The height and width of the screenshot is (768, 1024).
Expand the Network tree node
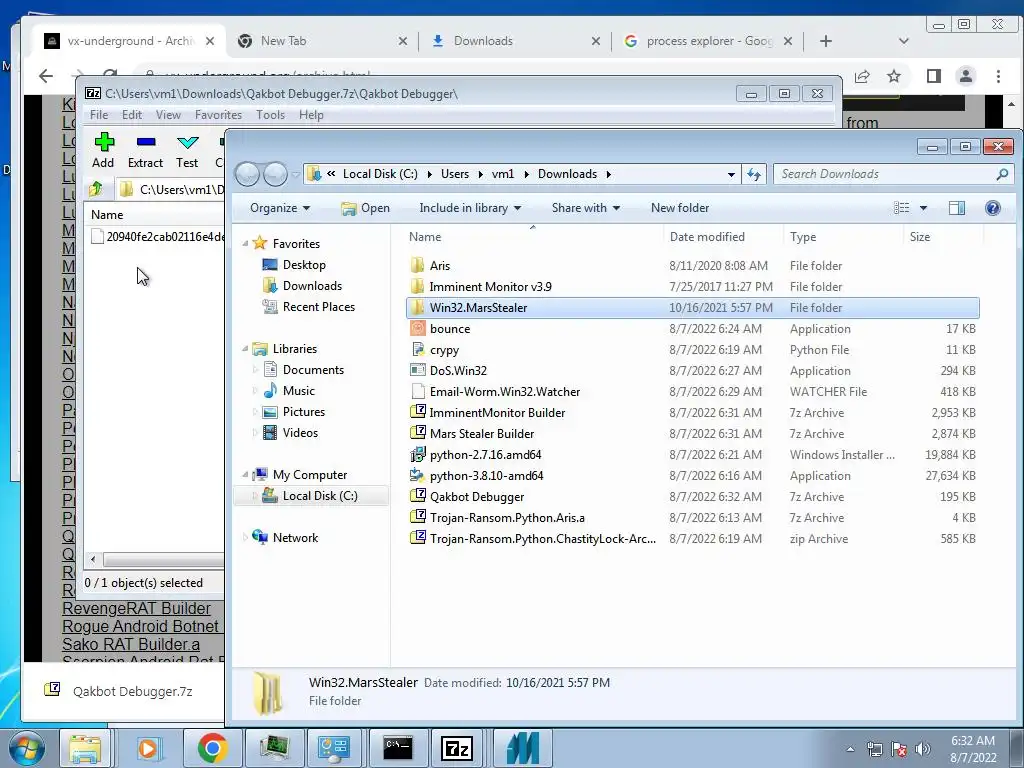point(246,537)
